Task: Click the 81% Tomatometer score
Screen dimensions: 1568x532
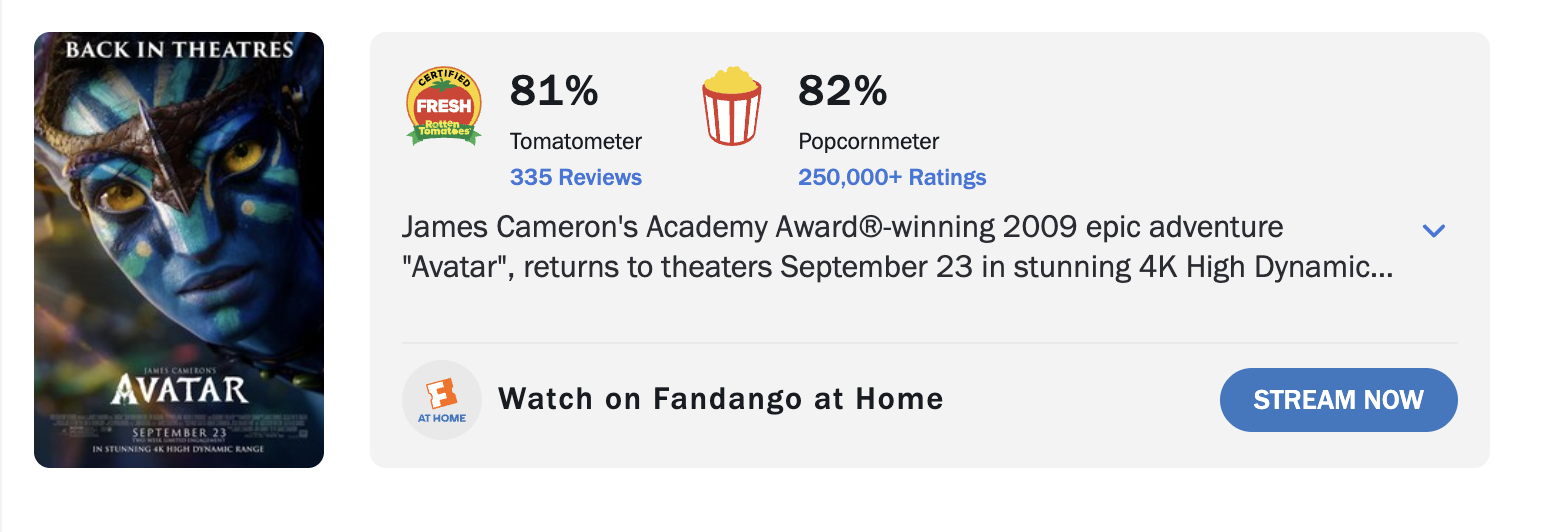Action: coord(554,91)
